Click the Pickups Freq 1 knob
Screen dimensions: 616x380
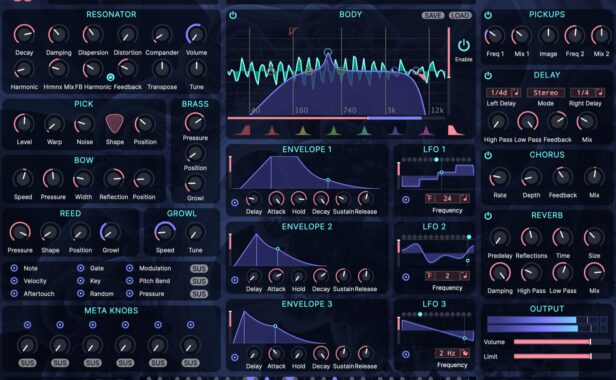(494, 36)
